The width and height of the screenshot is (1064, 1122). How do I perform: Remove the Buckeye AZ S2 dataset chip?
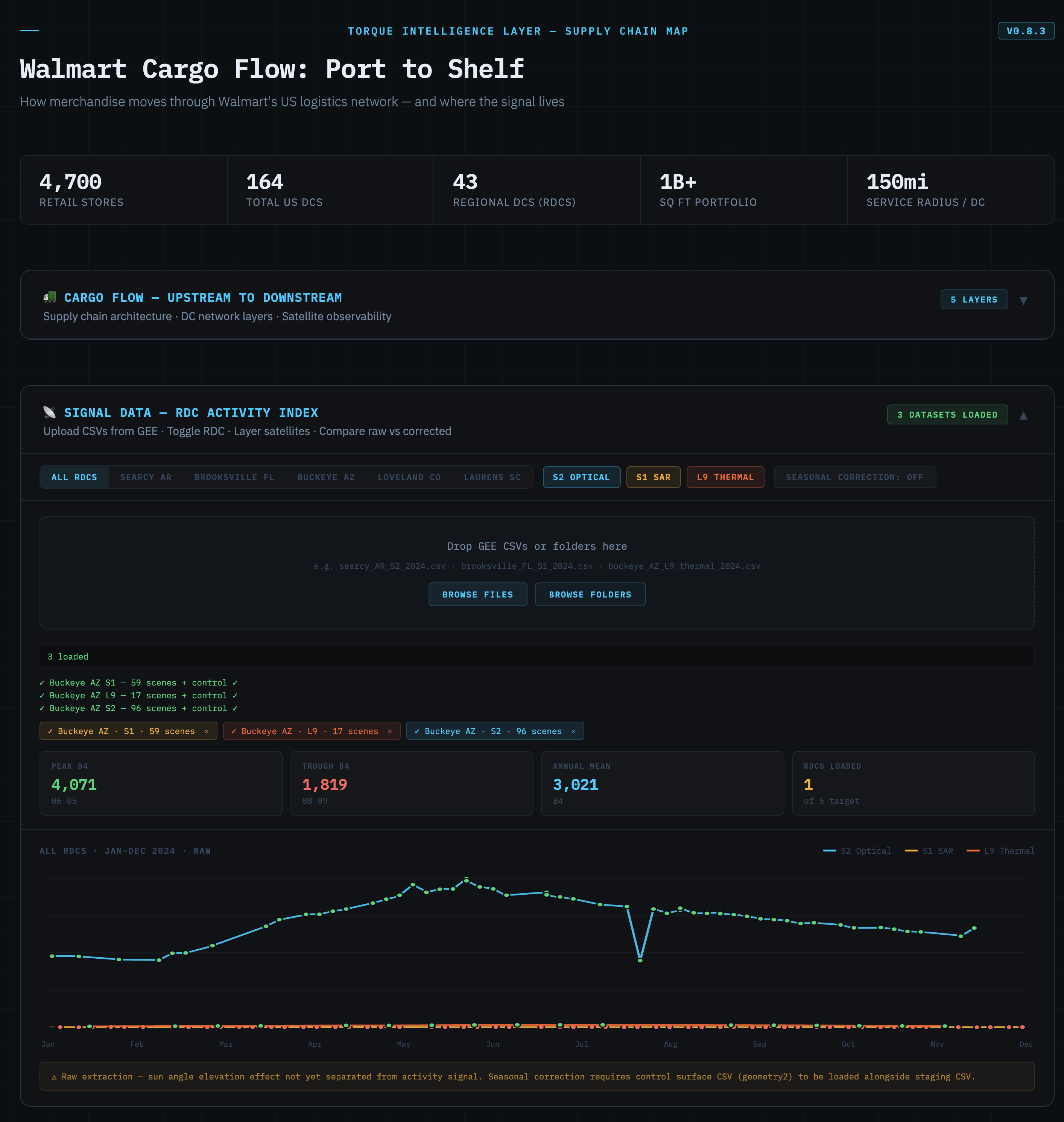coord(573,731)
